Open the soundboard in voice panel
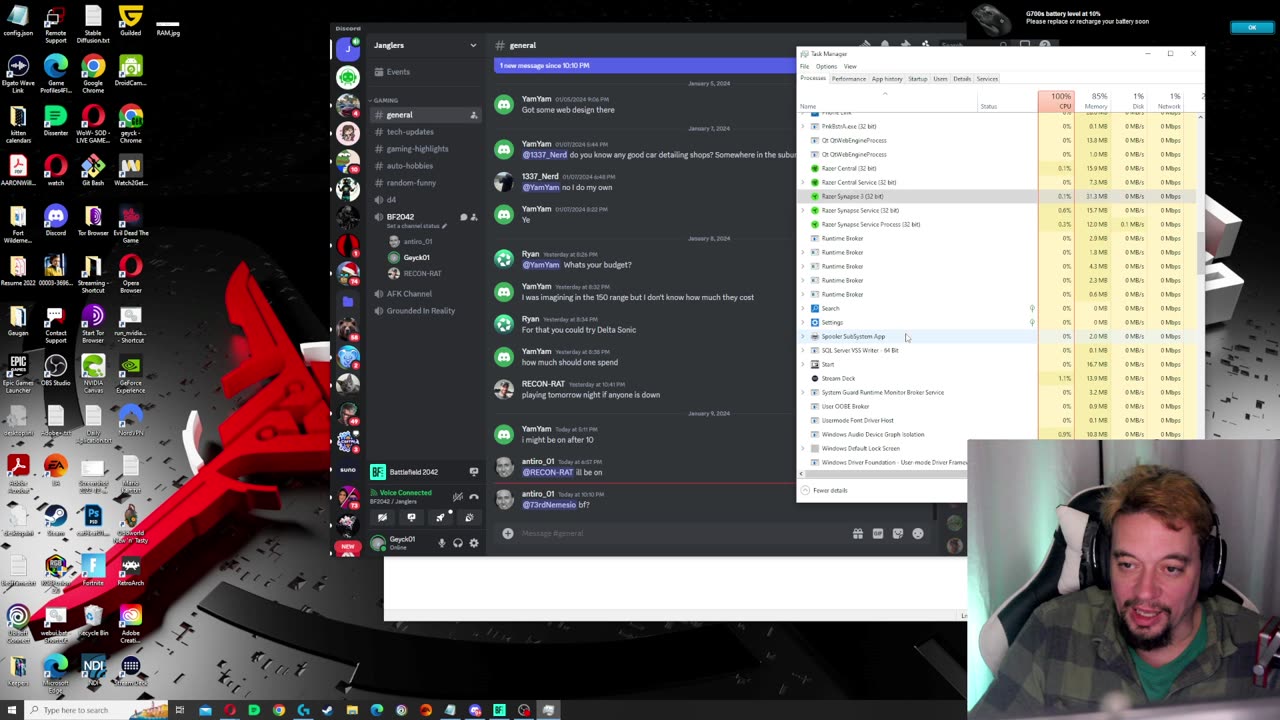1280x720 pixels. [469, 518]
